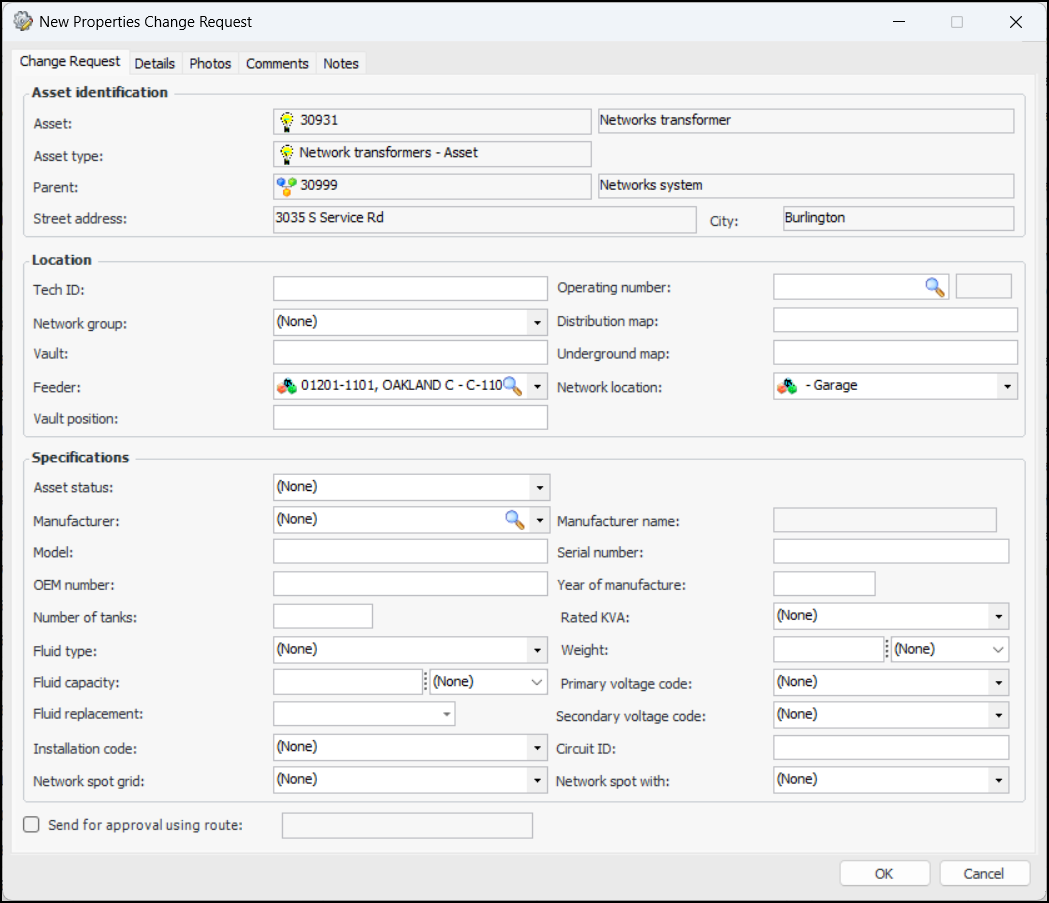This screenshot has width=1049, height=903.
Task: Expand the Primary voltage code dropdown
Action: 998,682
